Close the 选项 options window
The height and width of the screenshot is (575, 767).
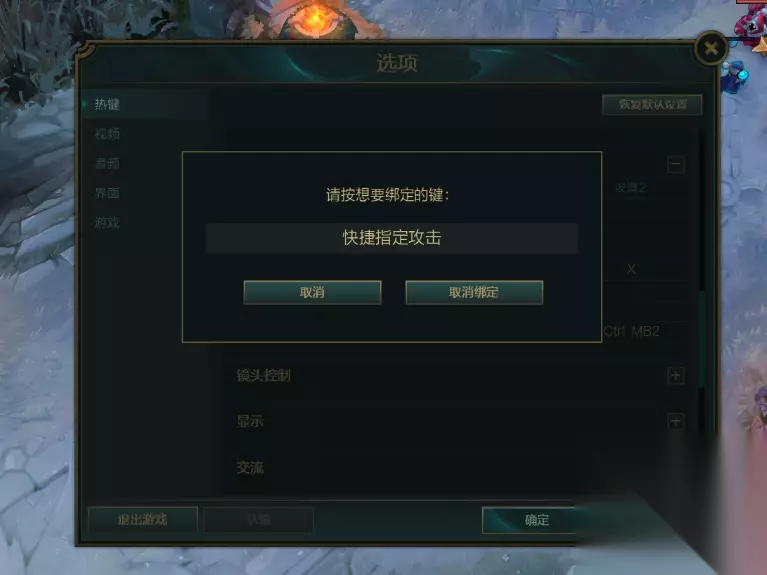[711, 48]
